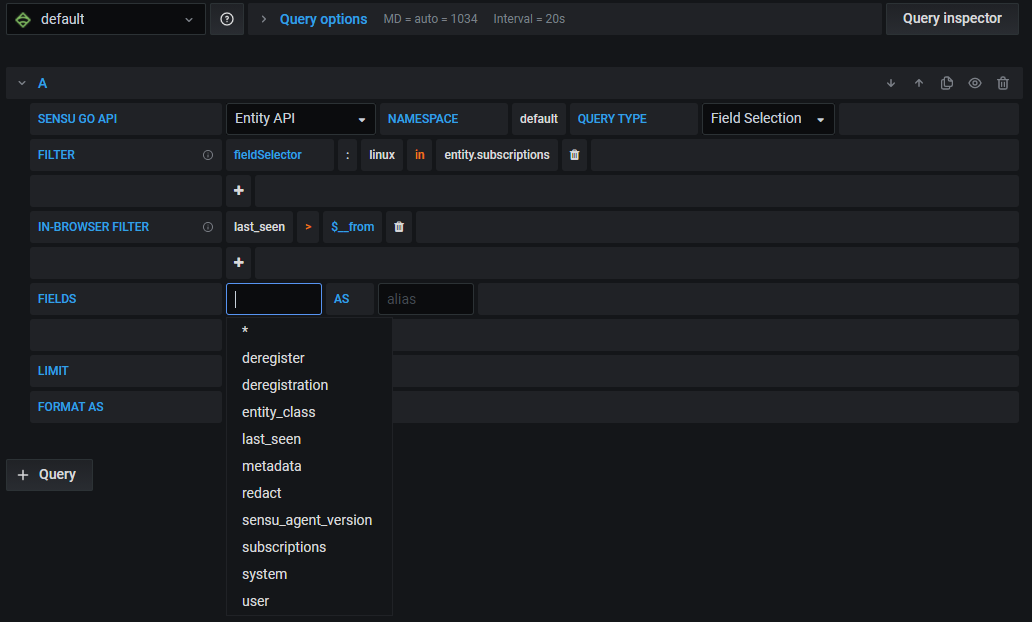The image size is (1032, 622).
Task: Toggle visibility of query A
Action: tap(975, 83)
